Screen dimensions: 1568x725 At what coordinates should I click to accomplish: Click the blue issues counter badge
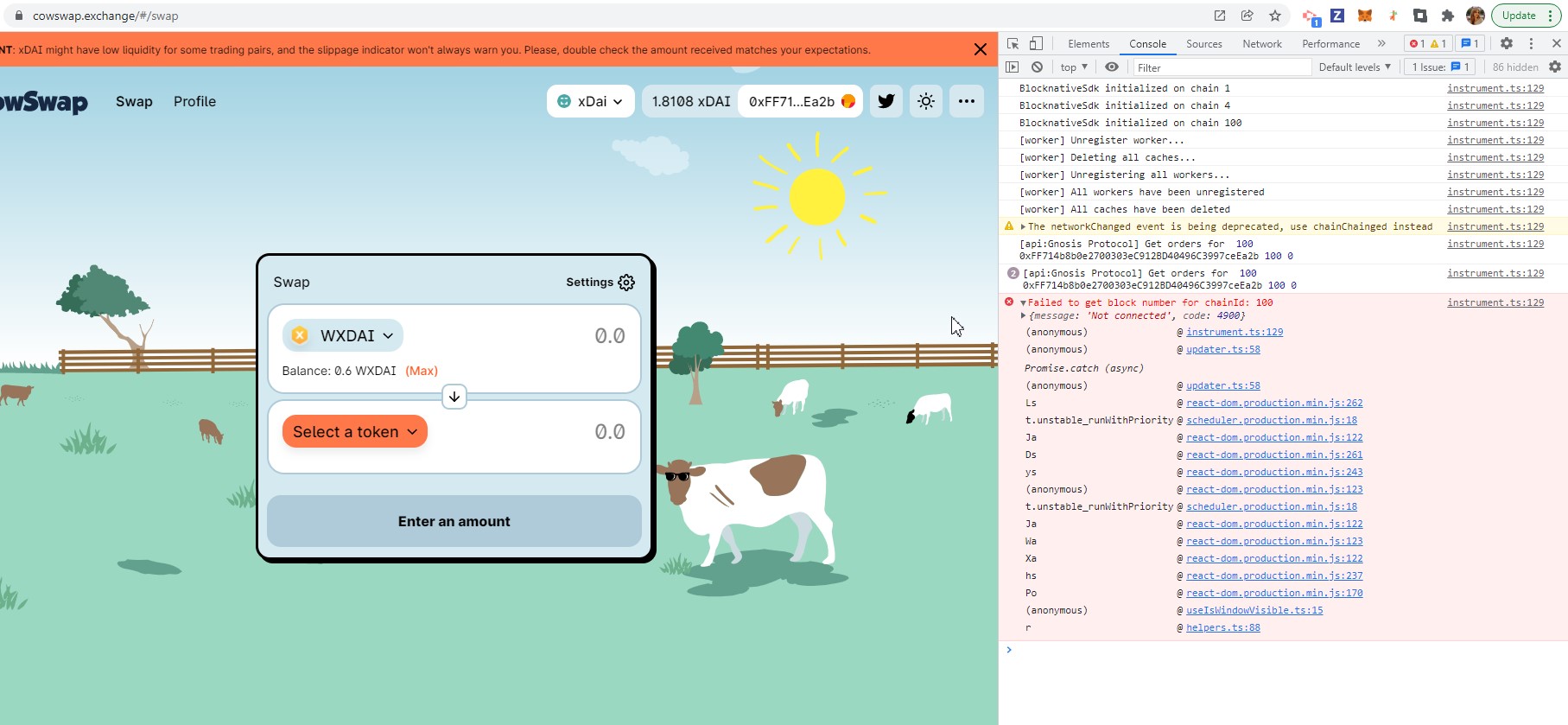(x=1470, y=43)
